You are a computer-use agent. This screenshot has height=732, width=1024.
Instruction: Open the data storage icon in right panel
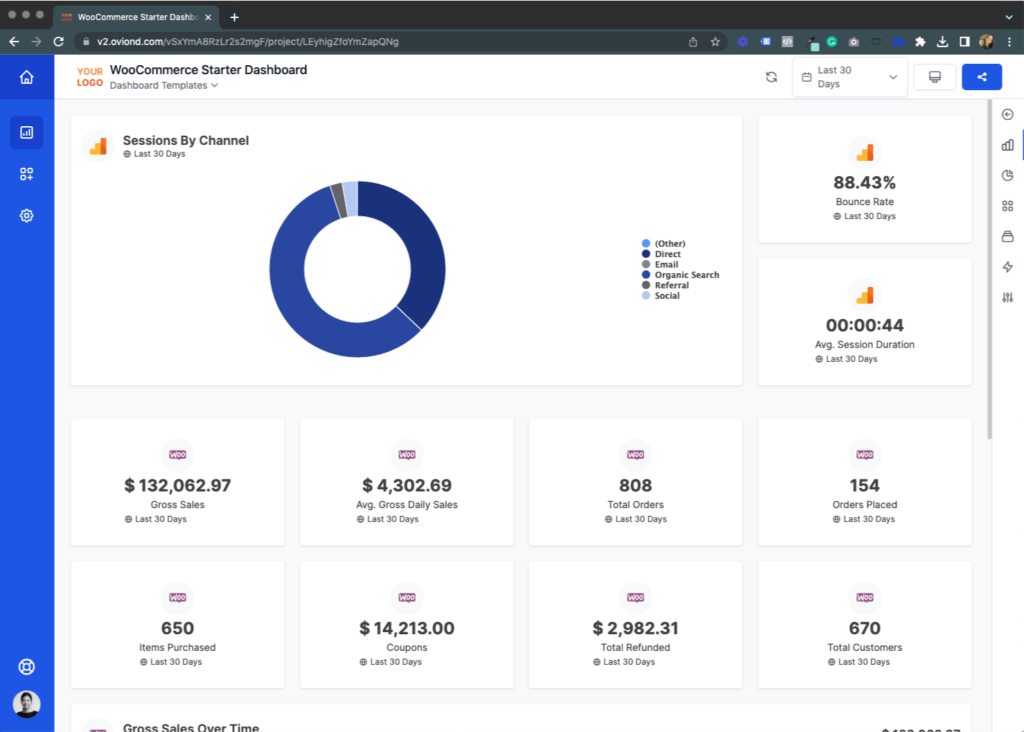(x=1008, y=236)
